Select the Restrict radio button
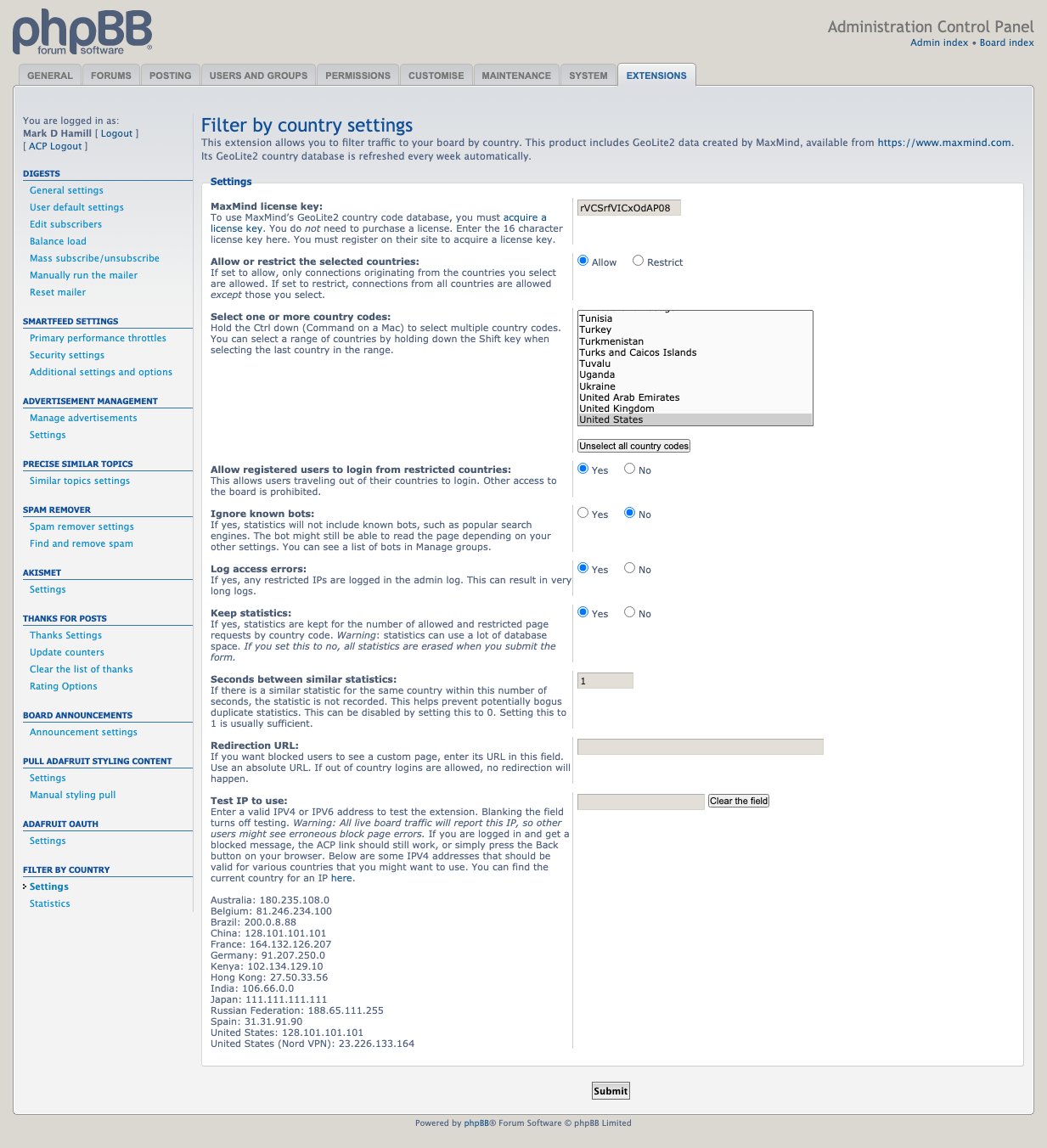The width and height of the screenshot is (1047, 1148). pos(639,261)
